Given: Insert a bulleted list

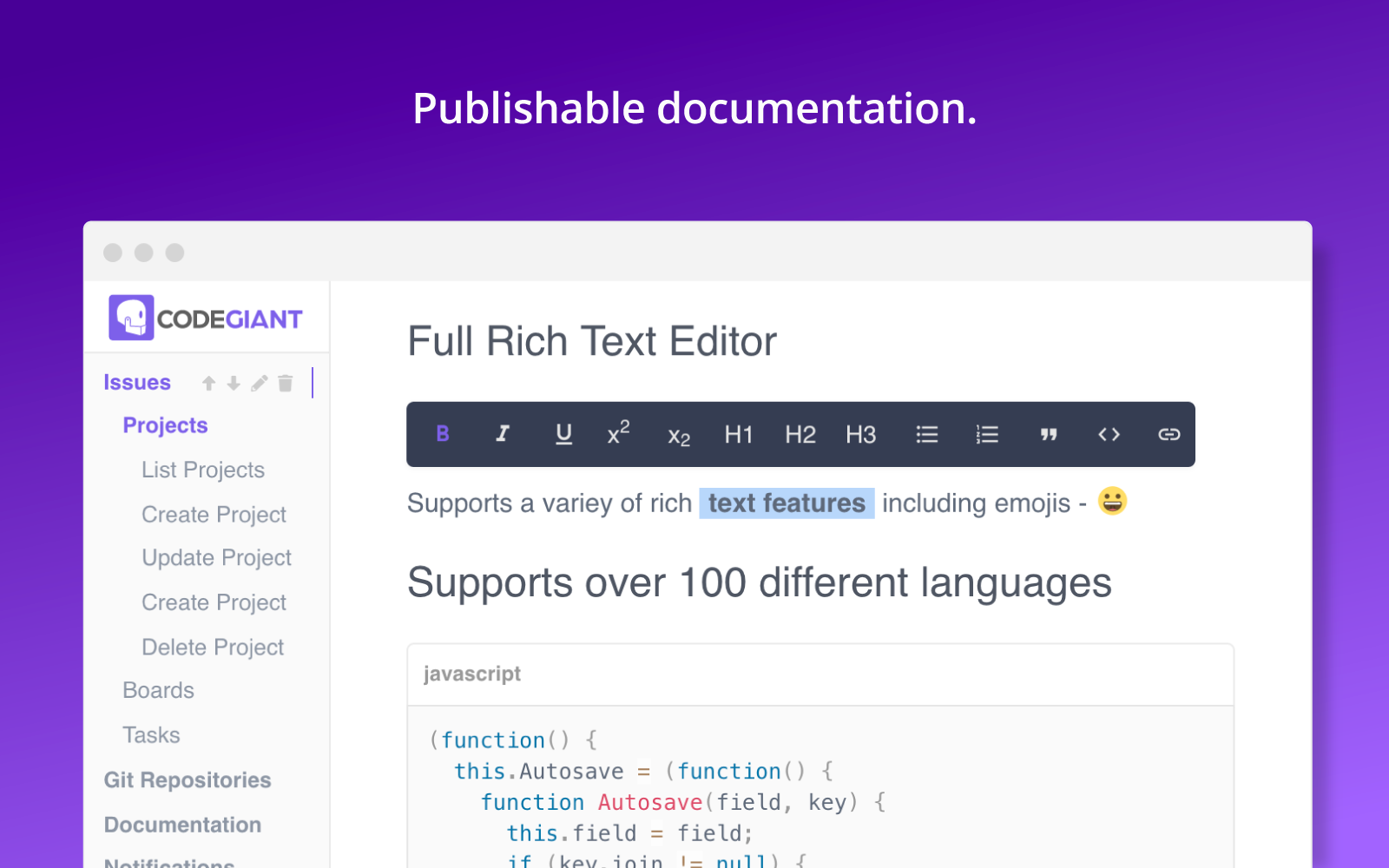Looking at the screenshot, I should 927,434.
